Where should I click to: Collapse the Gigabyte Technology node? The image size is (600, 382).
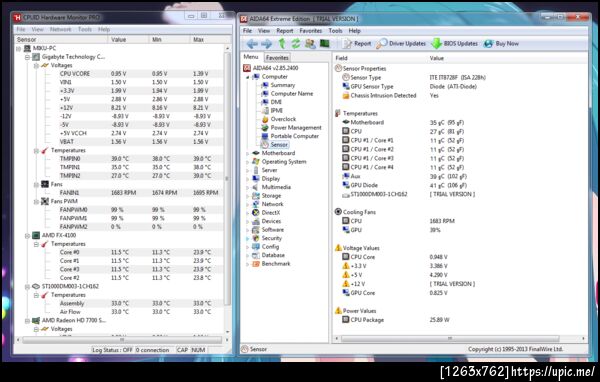27,57
